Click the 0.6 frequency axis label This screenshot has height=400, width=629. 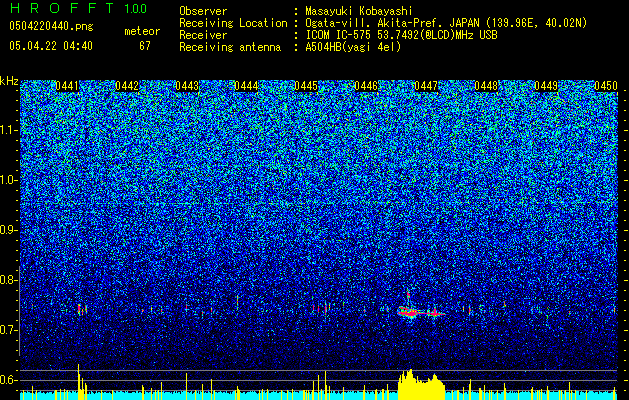click(8, 380)
